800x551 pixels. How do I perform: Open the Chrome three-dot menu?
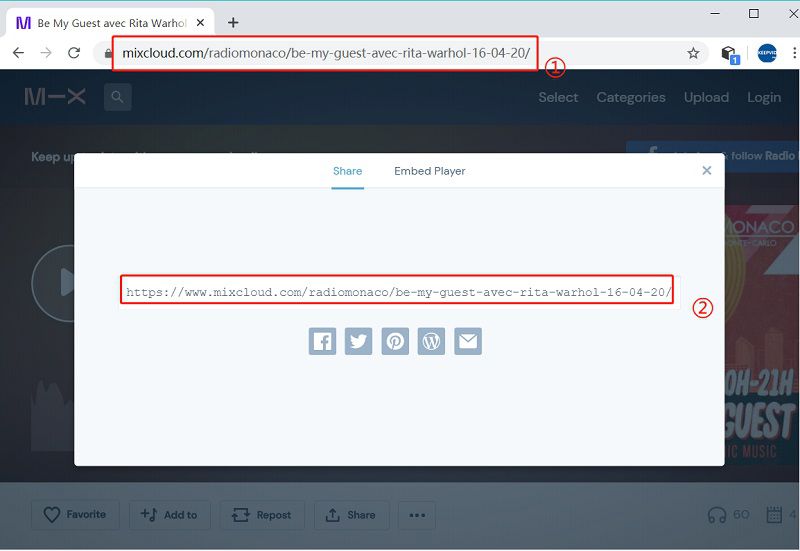tap(794, 53)
